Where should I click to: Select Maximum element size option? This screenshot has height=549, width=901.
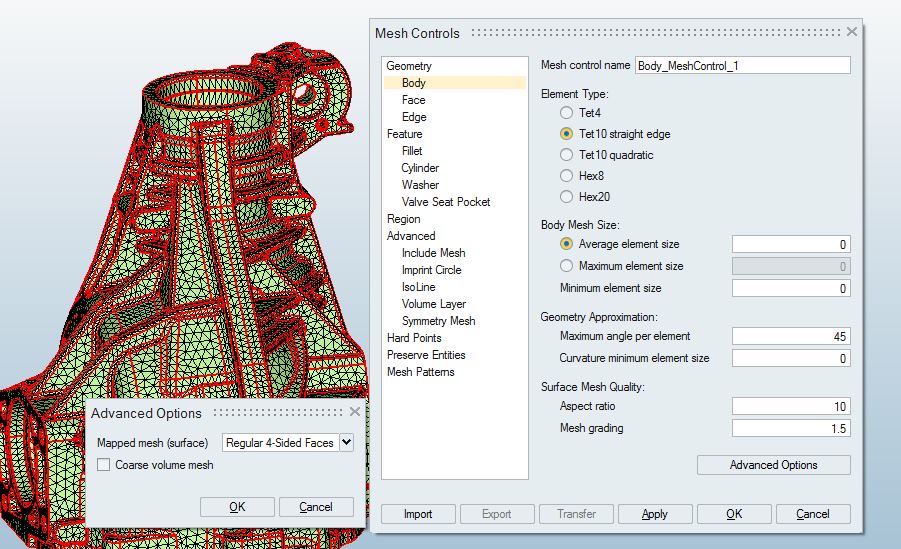pyautogui.click(x=566, y=266)
